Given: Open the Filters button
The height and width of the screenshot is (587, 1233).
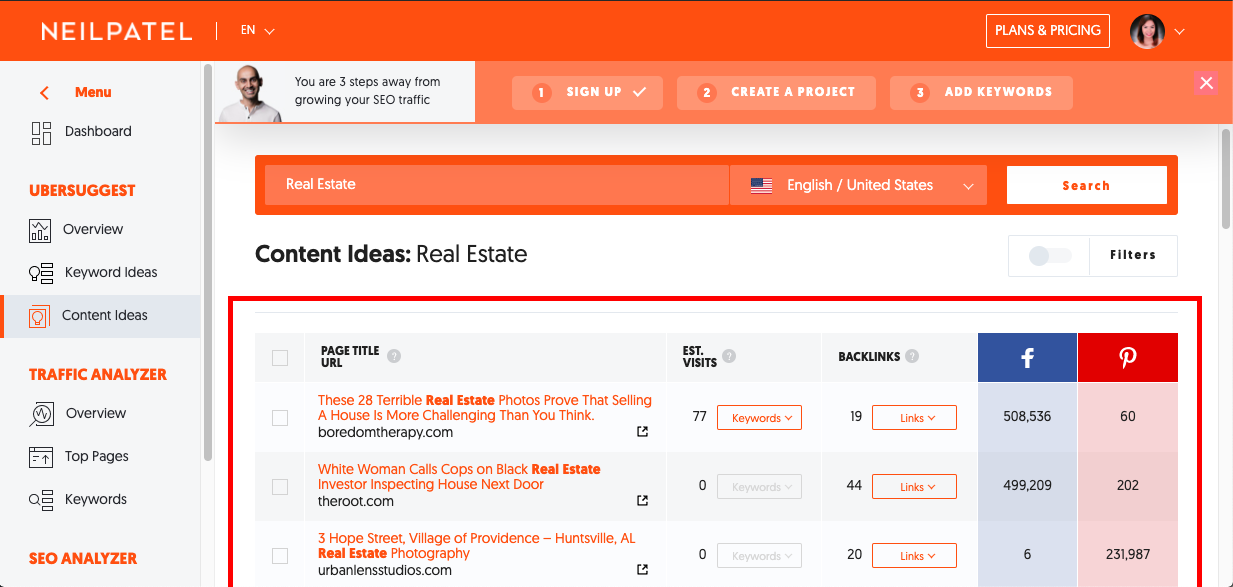Looking at the screenshot, I should point(1132,256).
